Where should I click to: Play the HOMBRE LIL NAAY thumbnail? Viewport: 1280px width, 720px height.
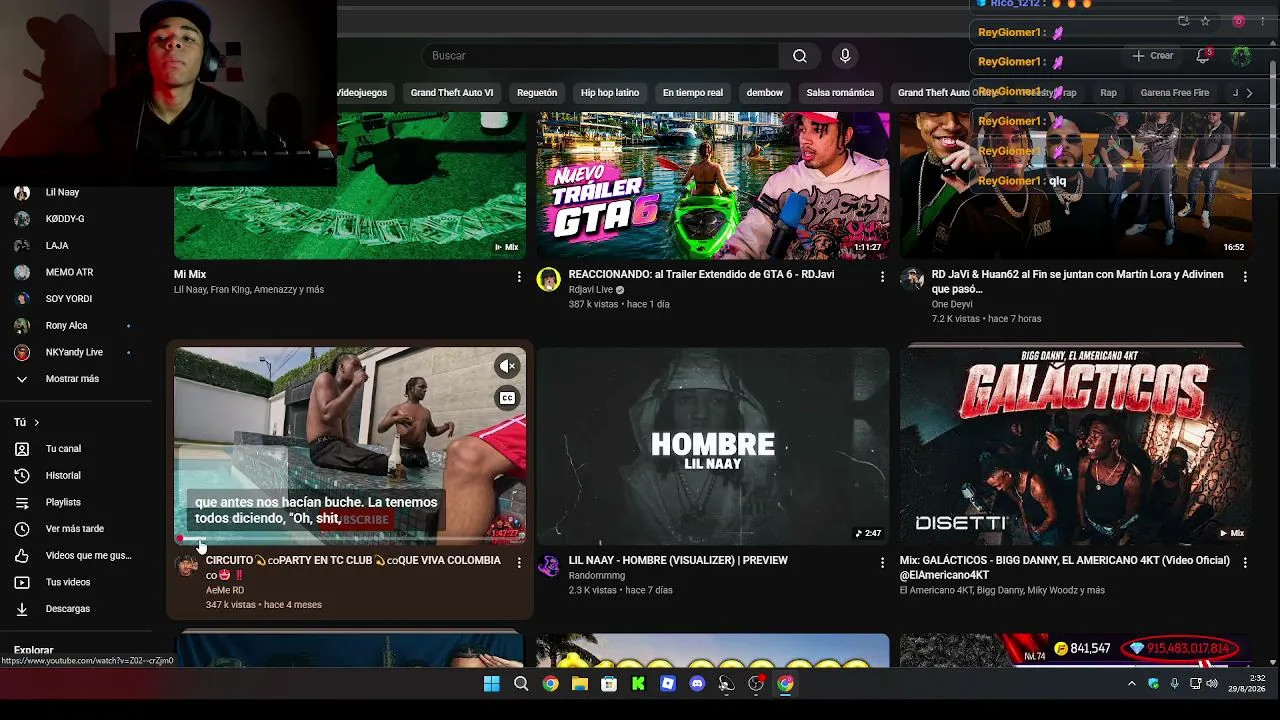(713, 446)
